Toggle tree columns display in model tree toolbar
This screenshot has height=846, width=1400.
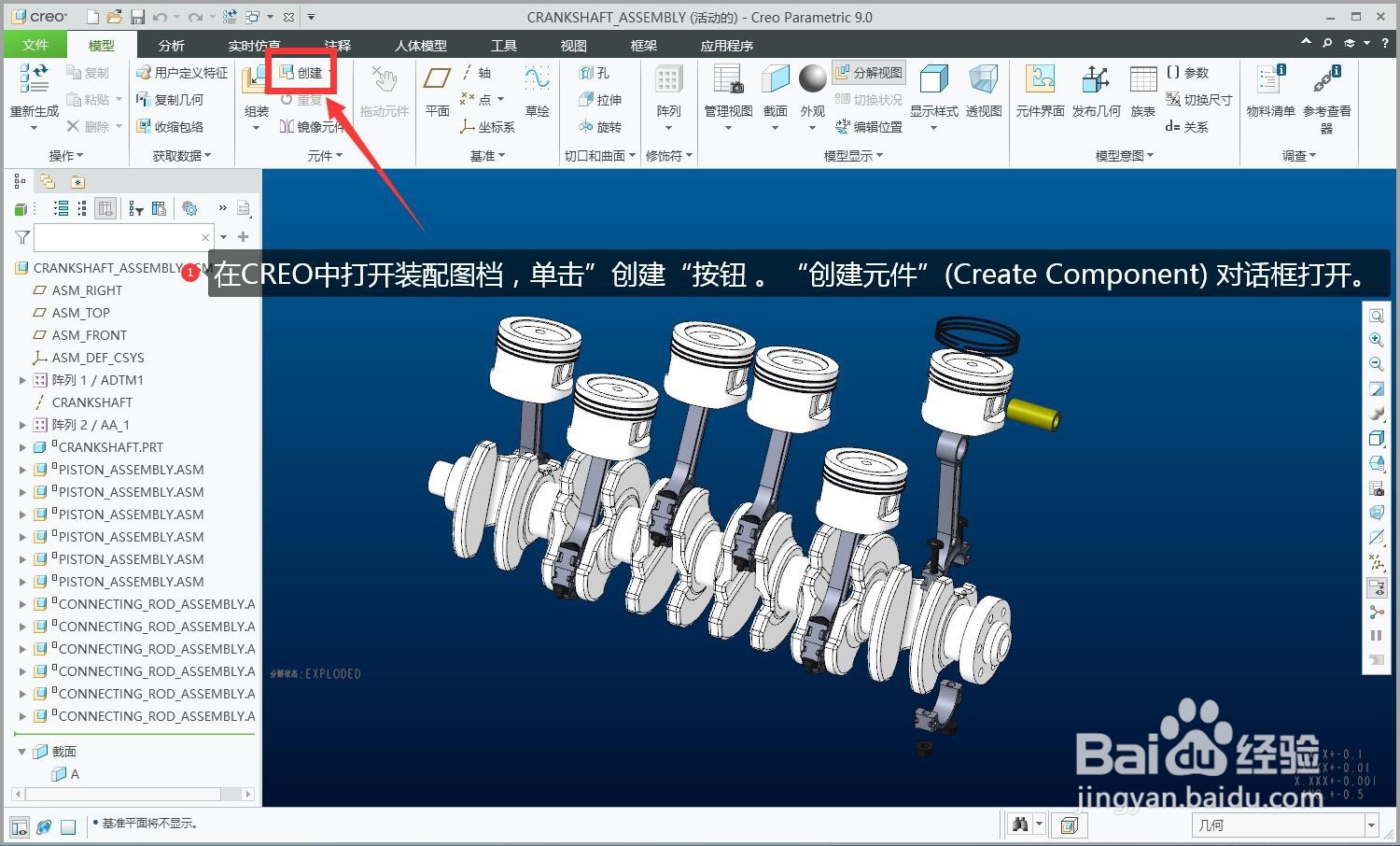coord(105,208)
